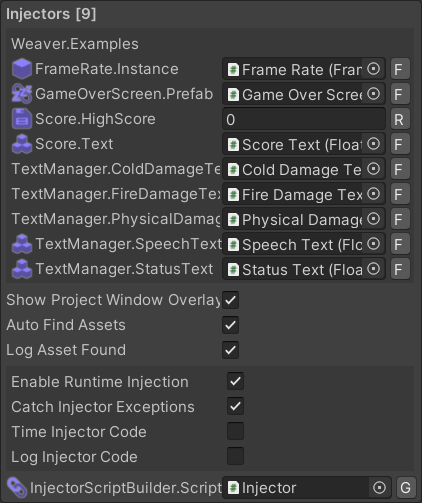This screenshot has height=503, width=422.
Task: Click the F button for Score.Text
Action: coord(400,144)
